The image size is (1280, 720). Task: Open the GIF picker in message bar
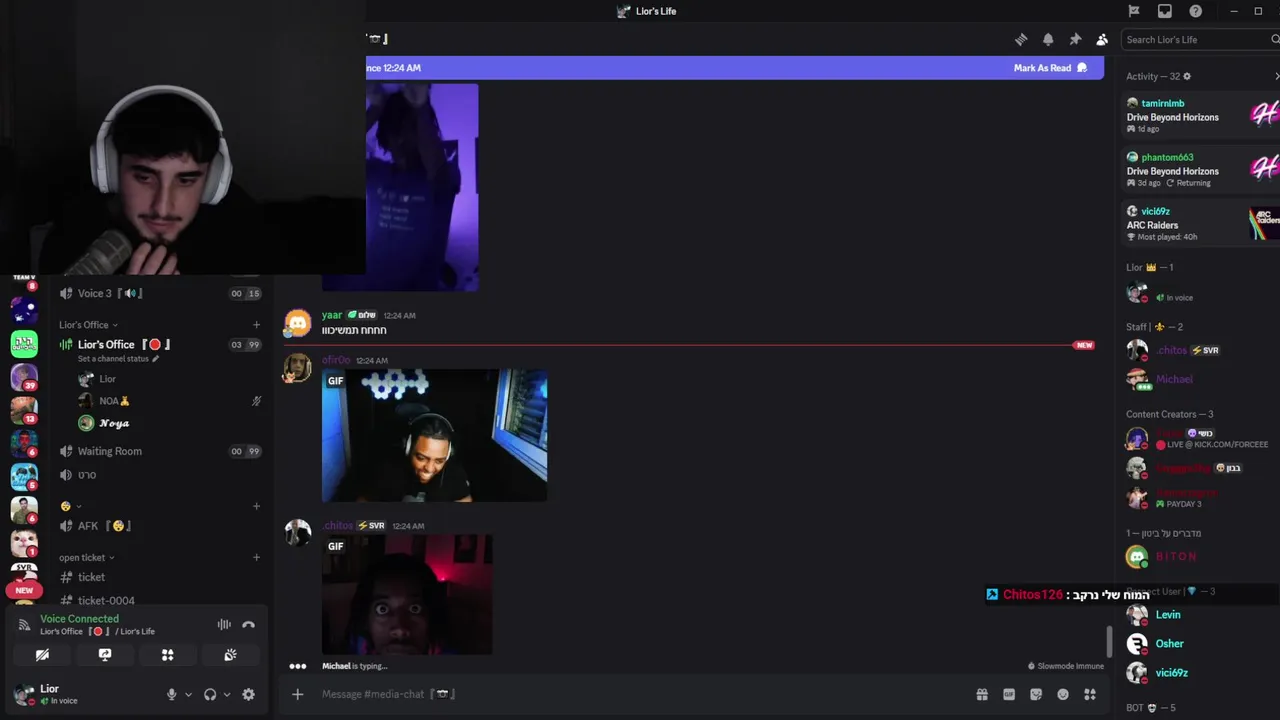(x=1009, y=694)
